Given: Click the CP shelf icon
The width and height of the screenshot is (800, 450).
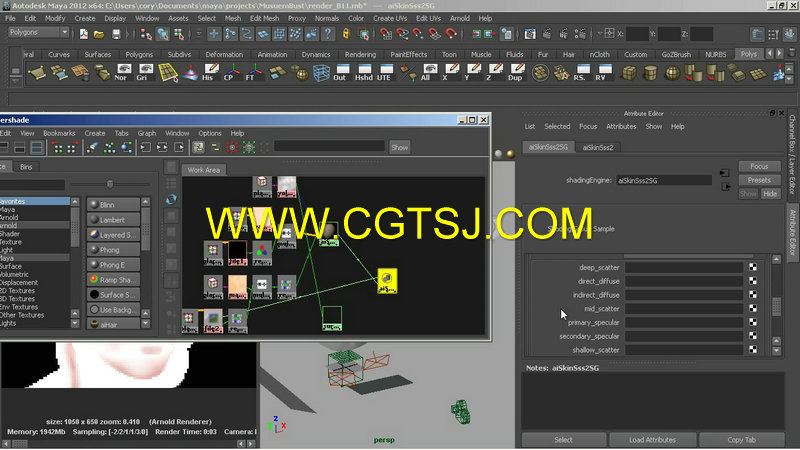Looking at the screenshot, I should tap(232, 72).
